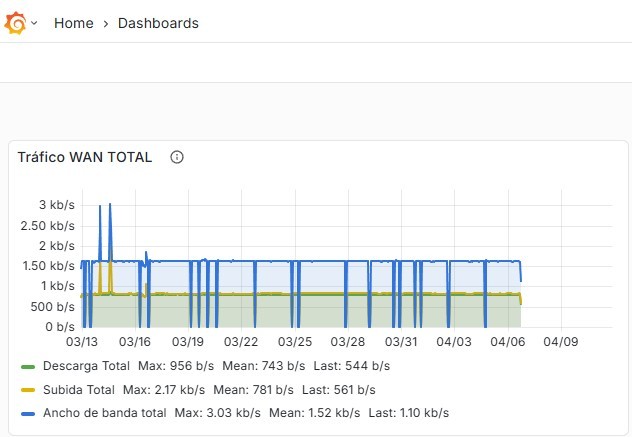Click Last: 1.10 kb/s legend value
The width and height of the screenshot is (632, 437).
(409, 413)
